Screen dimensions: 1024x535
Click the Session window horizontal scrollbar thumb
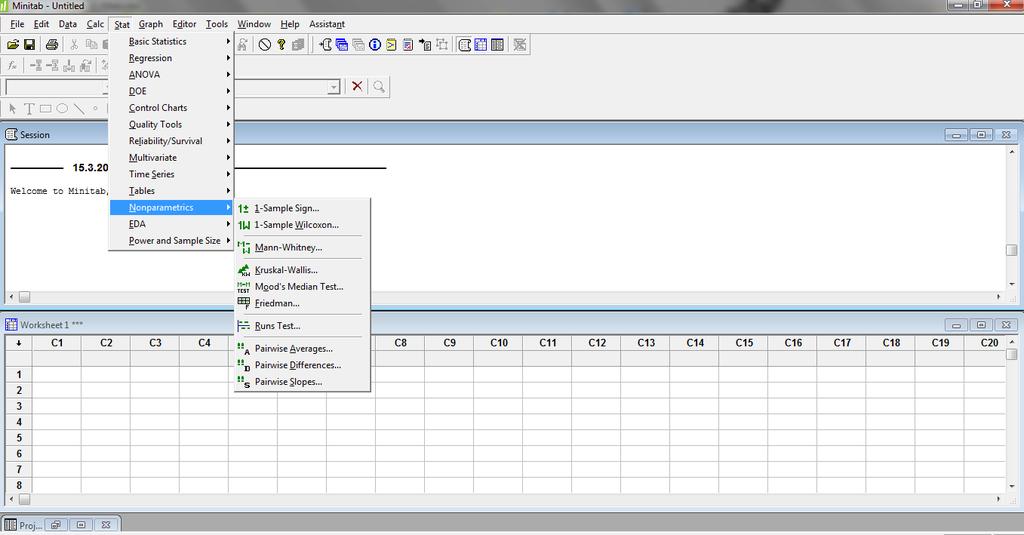(24, 297)
